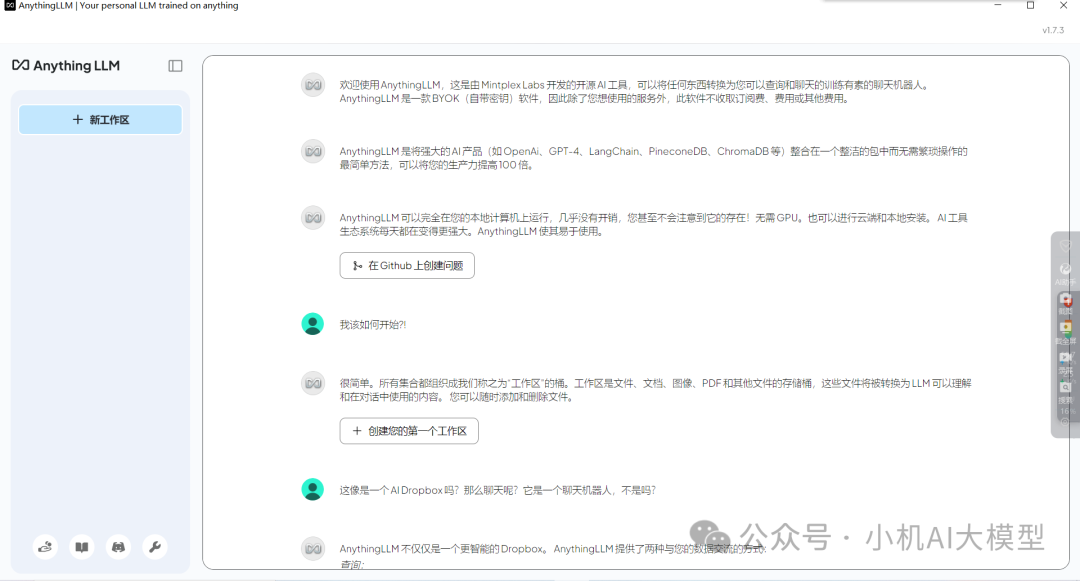Click the message about 更智能的 Dropbox

coord(552,549)
